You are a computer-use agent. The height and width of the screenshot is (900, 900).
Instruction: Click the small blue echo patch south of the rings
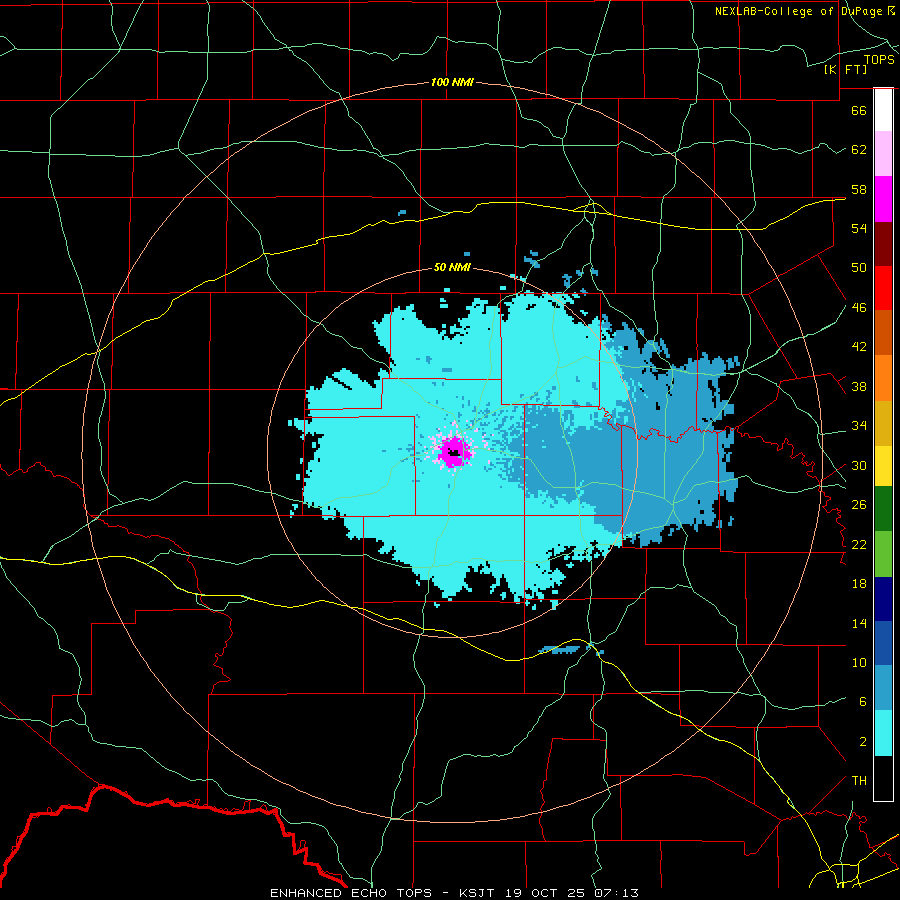pyautogui.click(x=561, y=650)
